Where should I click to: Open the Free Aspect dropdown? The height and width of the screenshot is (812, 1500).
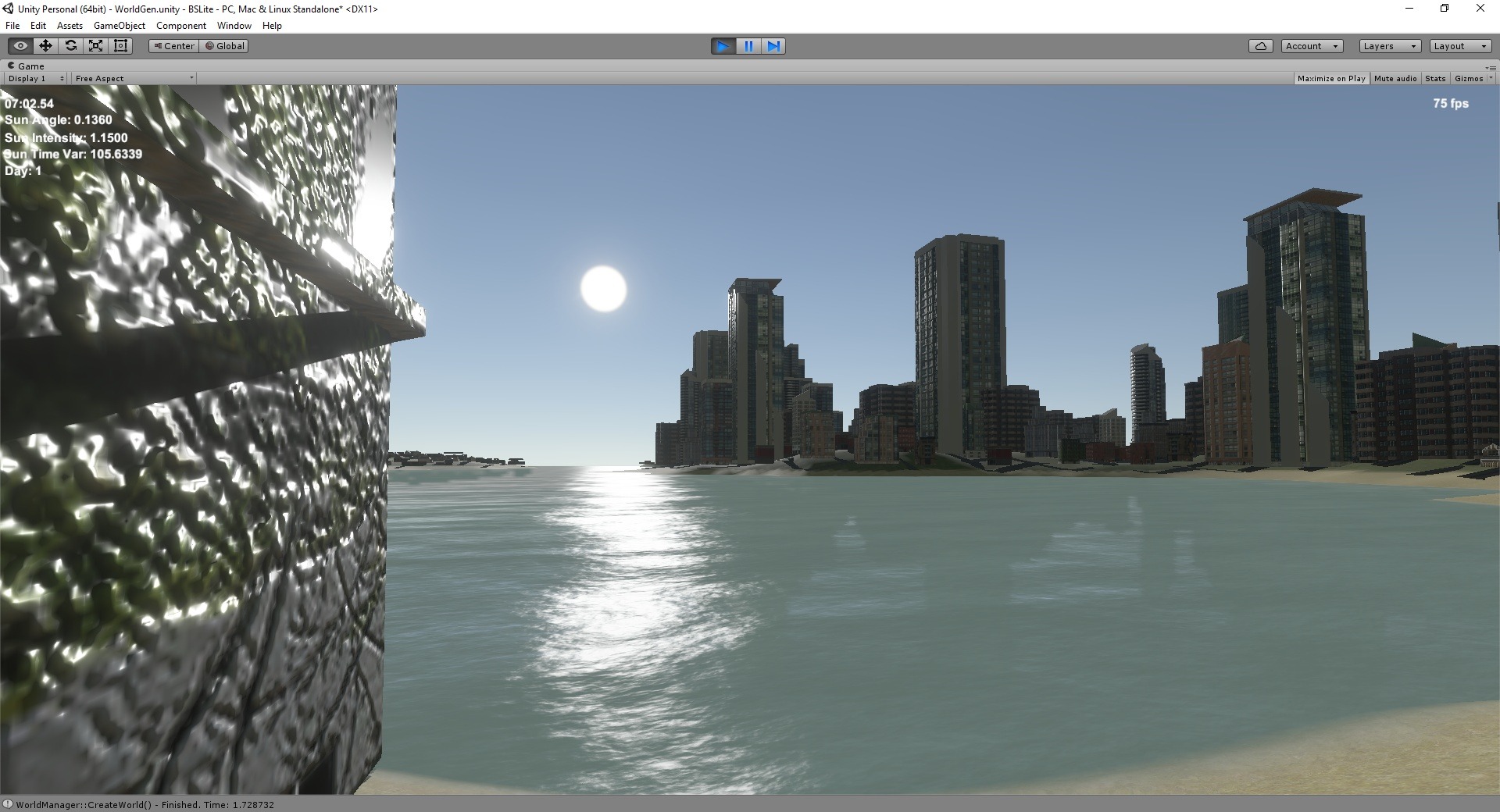coord(134,78)
